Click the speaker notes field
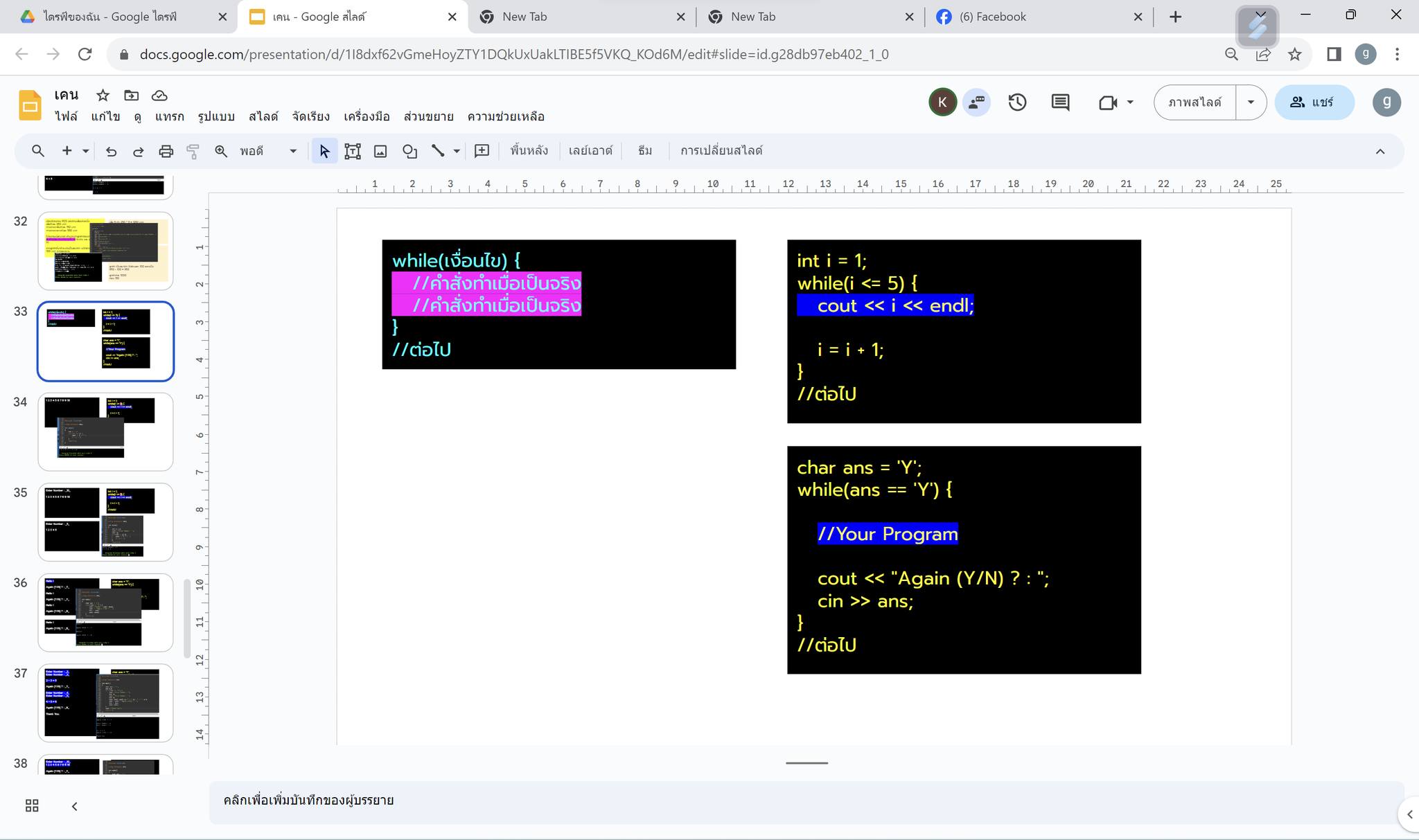1419x840 pixels. (807, 801)
